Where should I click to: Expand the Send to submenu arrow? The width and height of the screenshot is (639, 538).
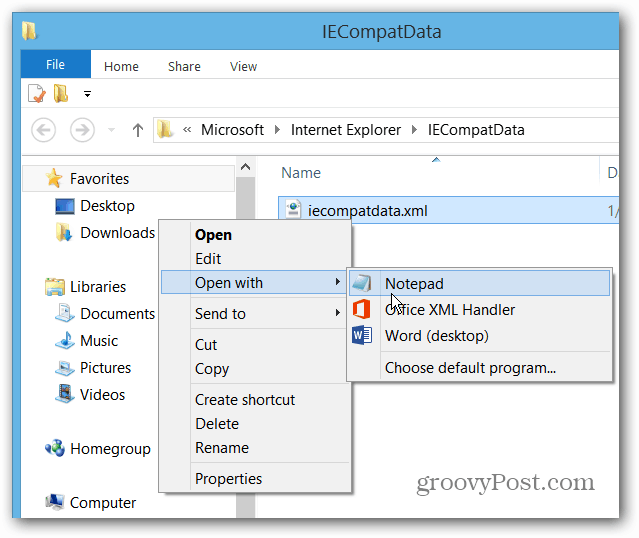coord(337,313)
